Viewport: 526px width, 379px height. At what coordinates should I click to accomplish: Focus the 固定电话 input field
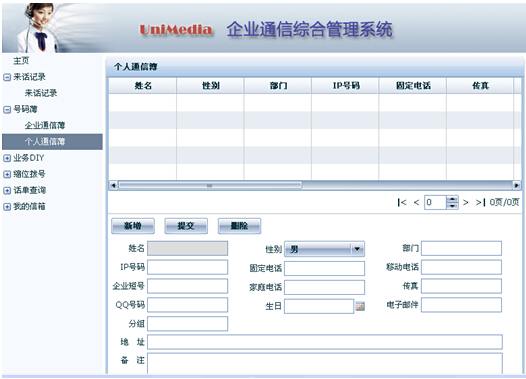tap(324, 269)
